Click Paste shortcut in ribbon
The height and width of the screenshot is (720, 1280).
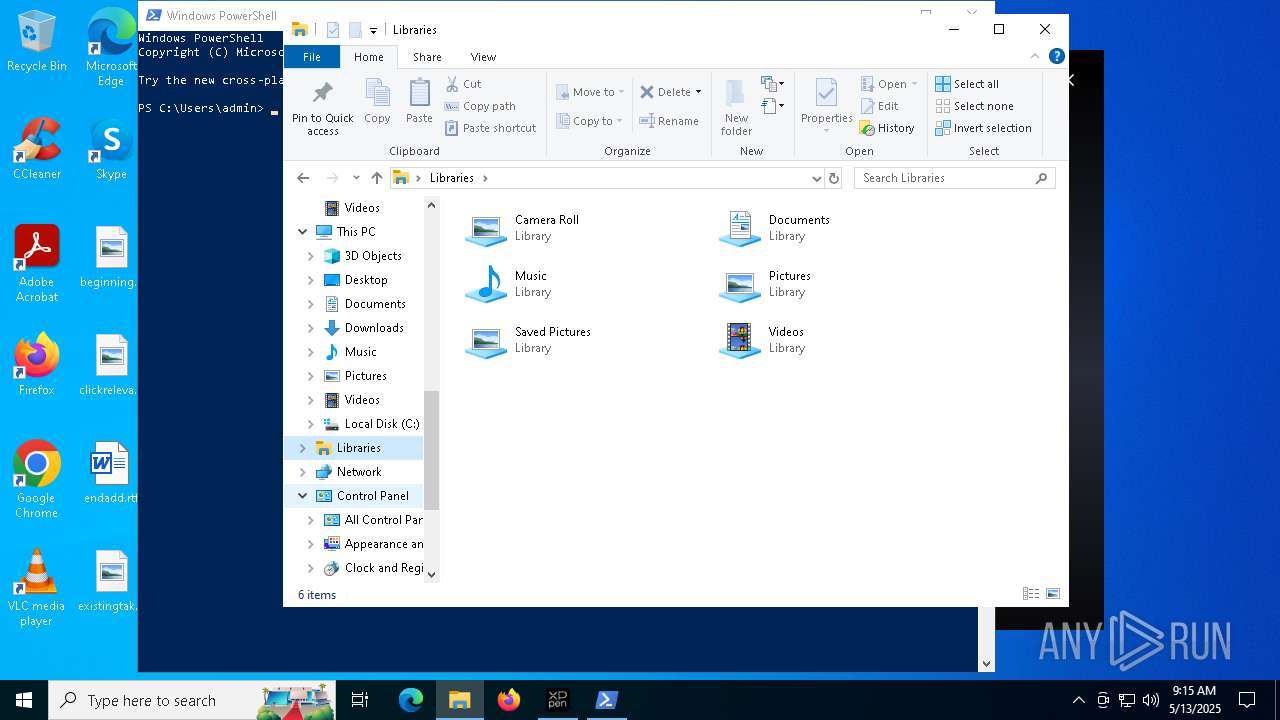click(x=490, y=128)
